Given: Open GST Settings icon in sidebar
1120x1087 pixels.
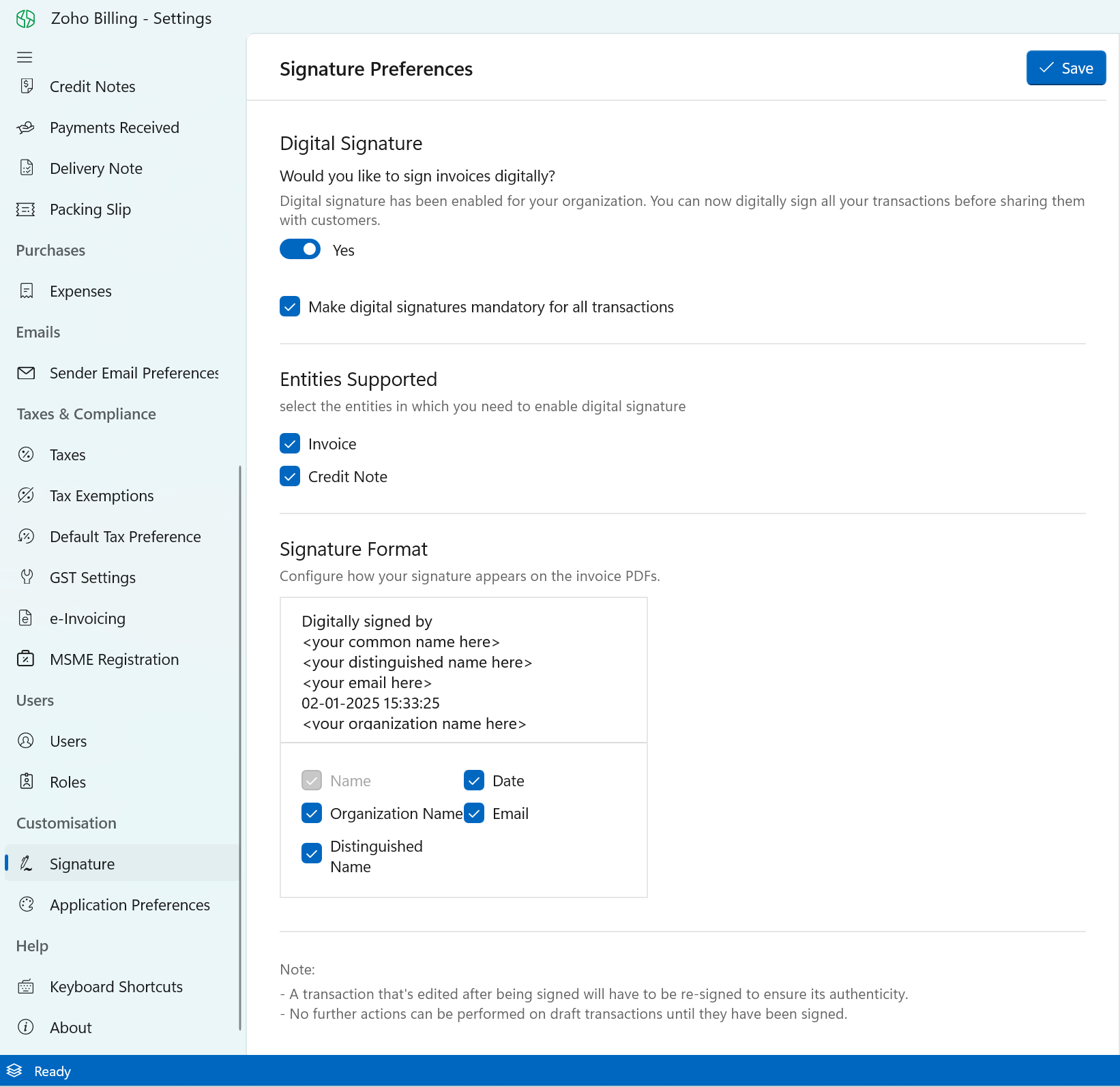Looking at the screenshot, I should (27, 577).
